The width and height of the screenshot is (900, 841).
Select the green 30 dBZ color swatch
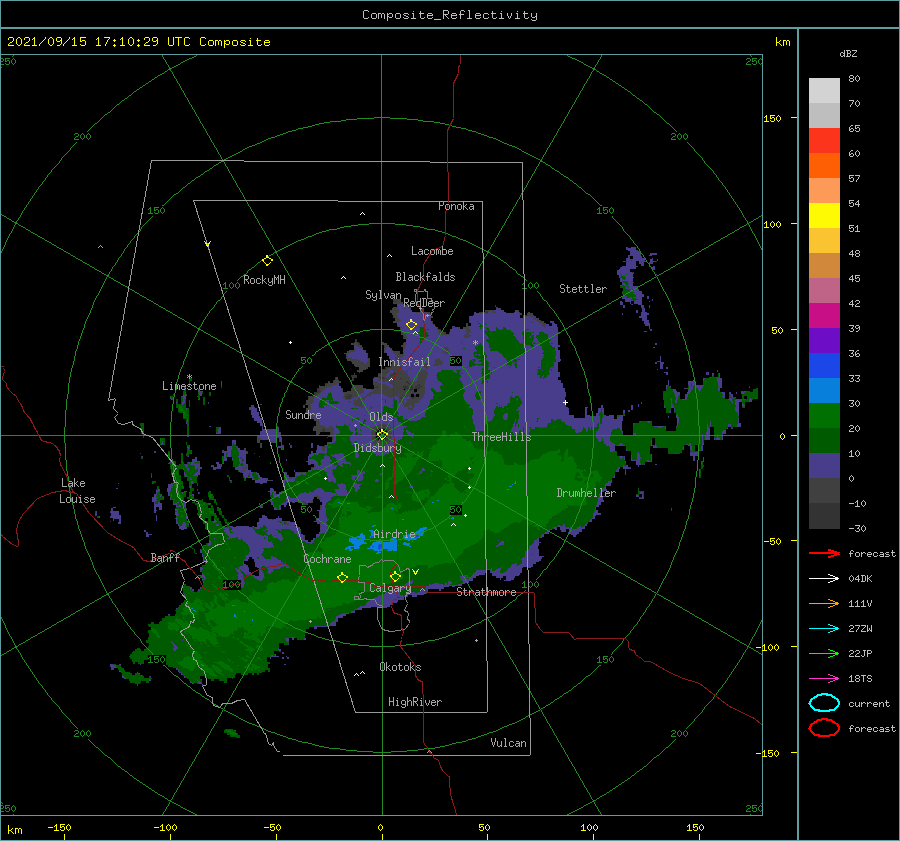(824, 416)
